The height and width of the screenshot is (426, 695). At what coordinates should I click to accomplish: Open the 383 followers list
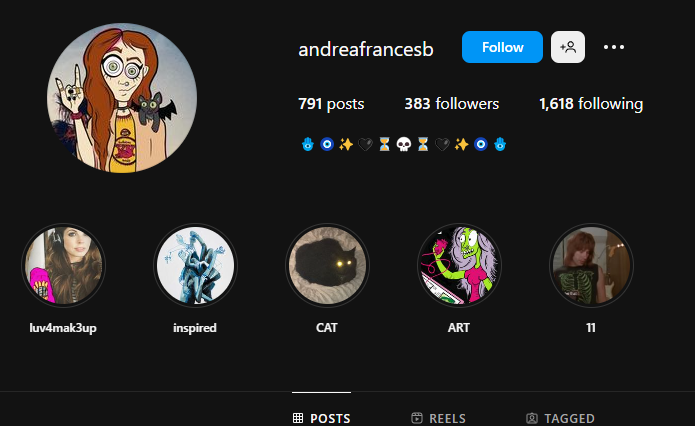(452, 104)
